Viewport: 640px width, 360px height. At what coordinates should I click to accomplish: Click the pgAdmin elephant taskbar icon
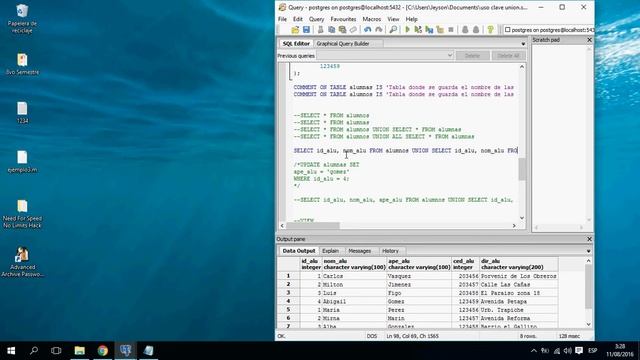coord(126,351)
